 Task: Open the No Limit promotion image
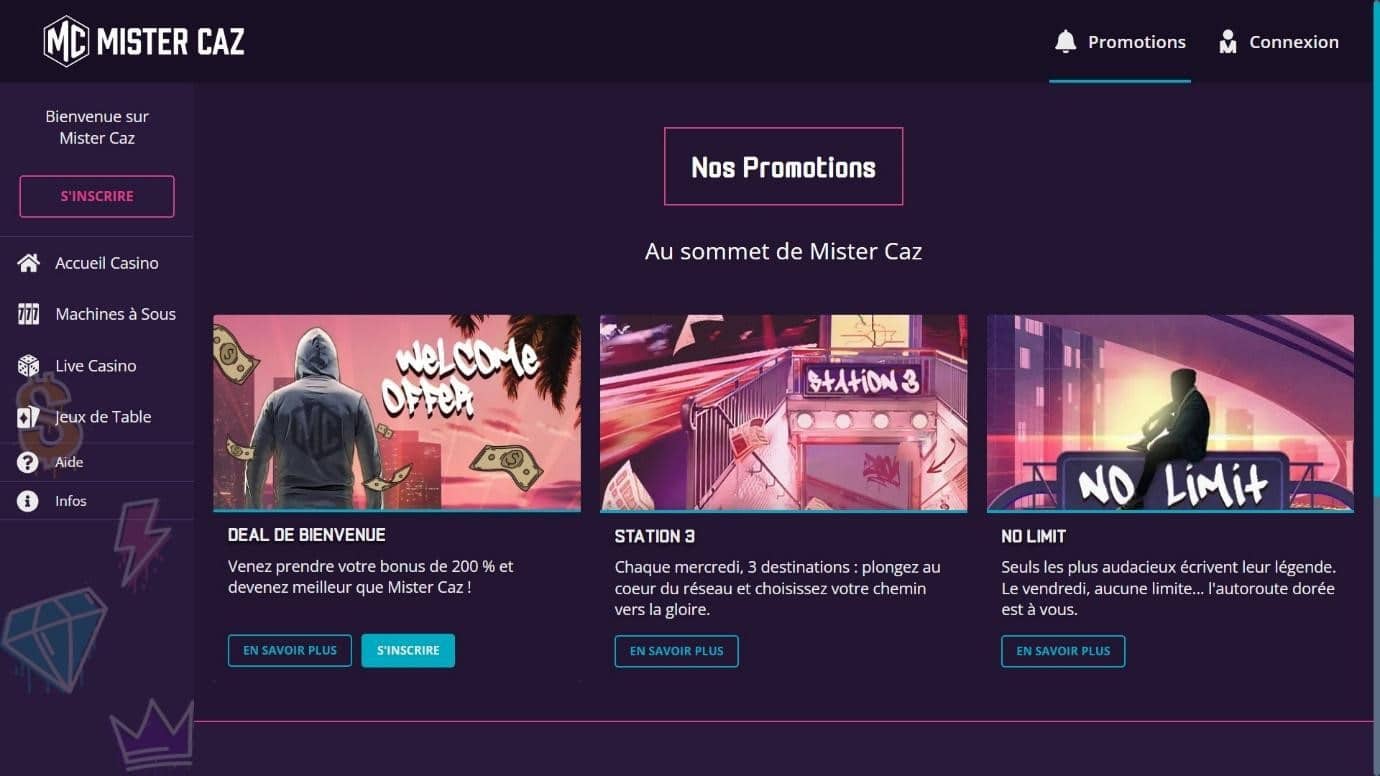(1171, 413)
